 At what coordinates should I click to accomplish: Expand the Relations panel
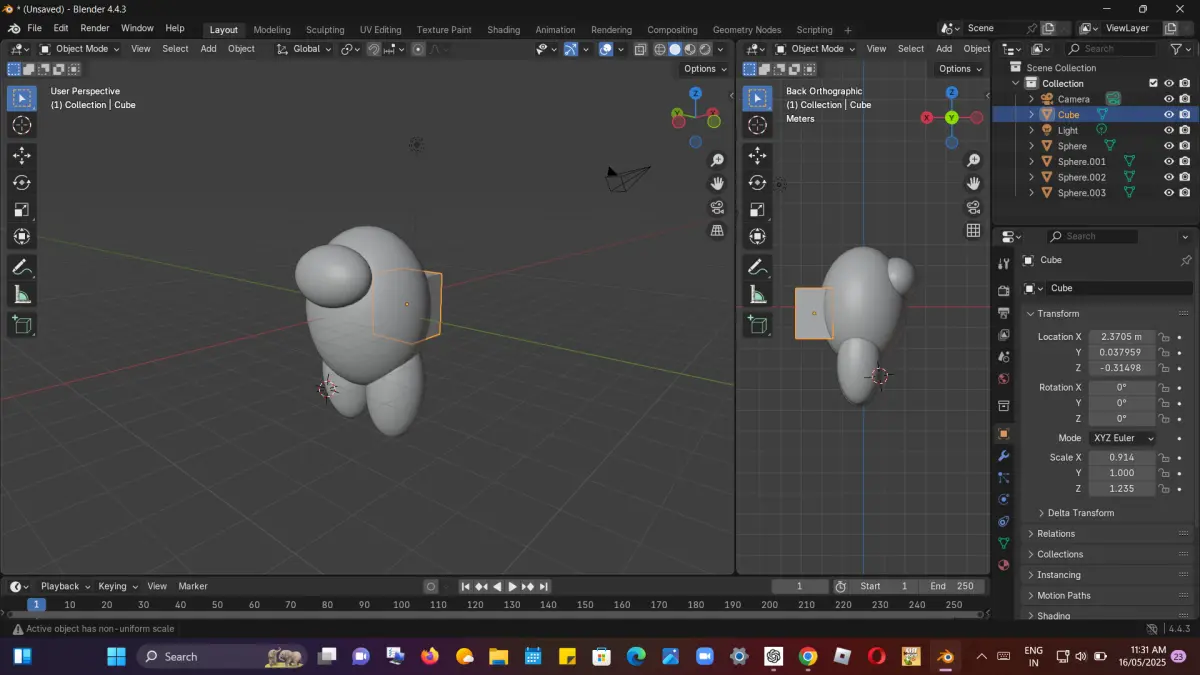pos(1056,534)
